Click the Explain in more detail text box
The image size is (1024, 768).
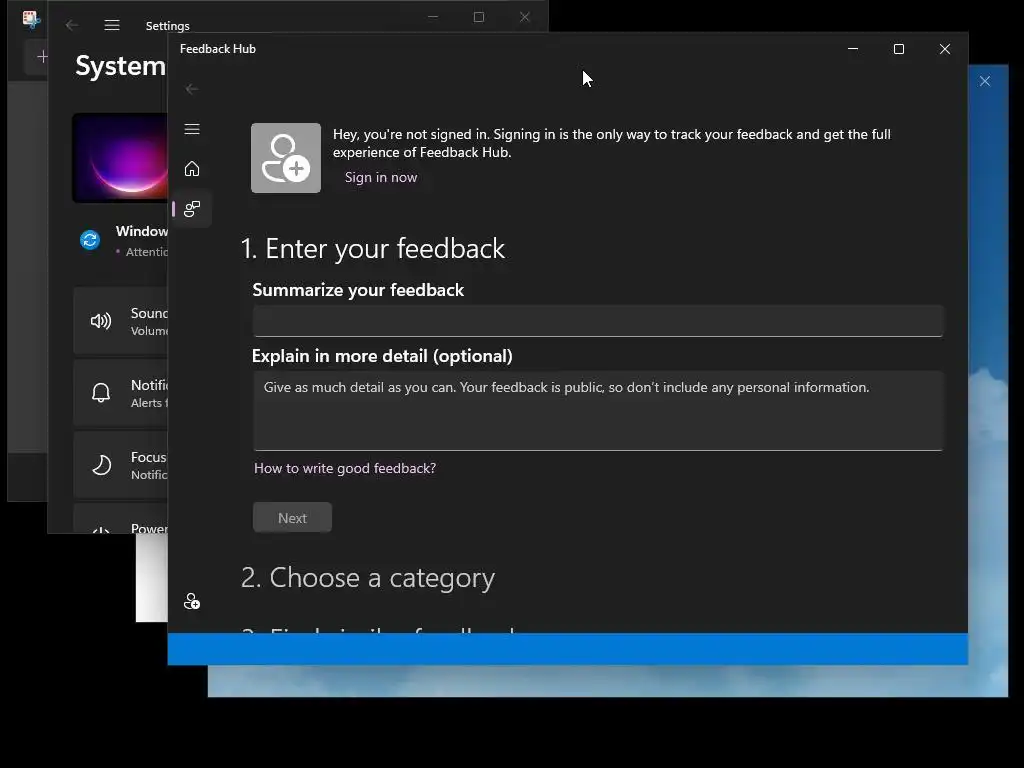coord(598,411)
